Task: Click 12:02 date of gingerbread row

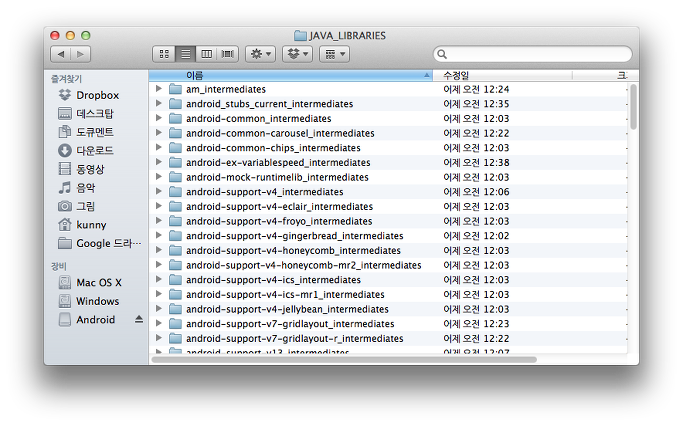Action: tap(476, 236)
